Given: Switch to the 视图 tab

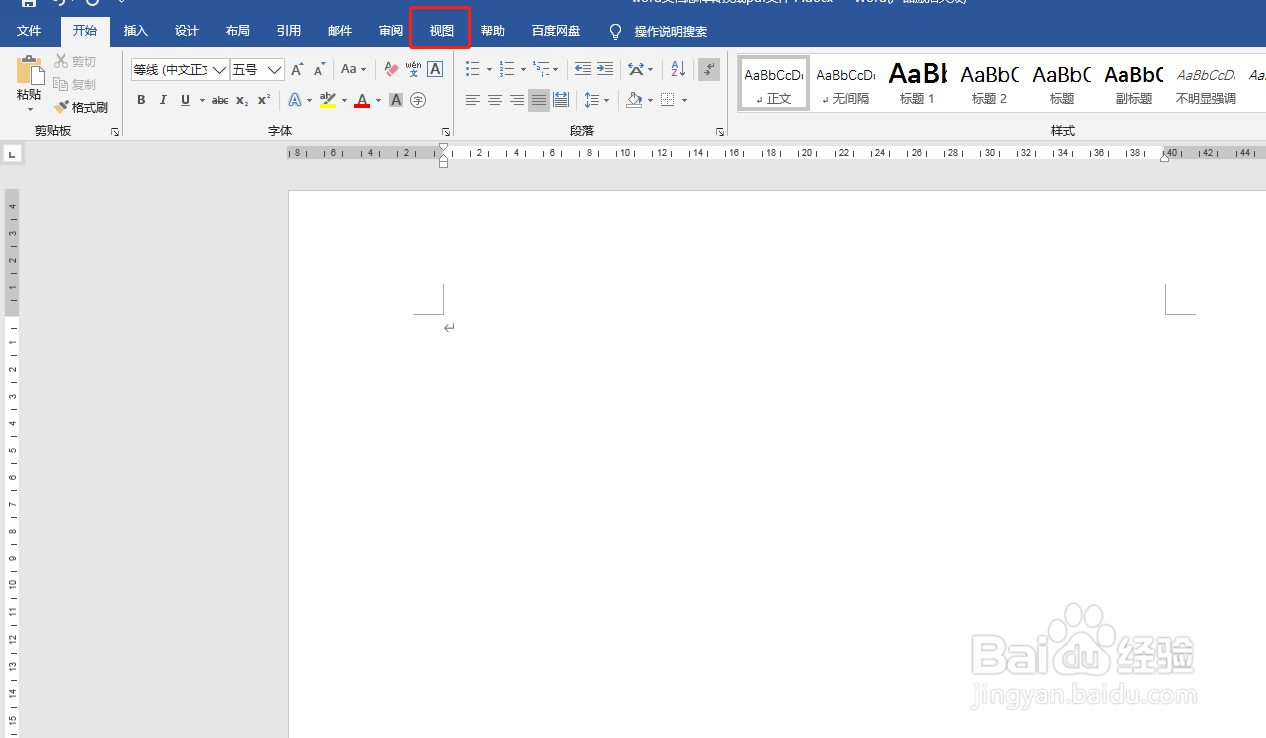Looking at the screenshot, I should [x=441, y=31].
